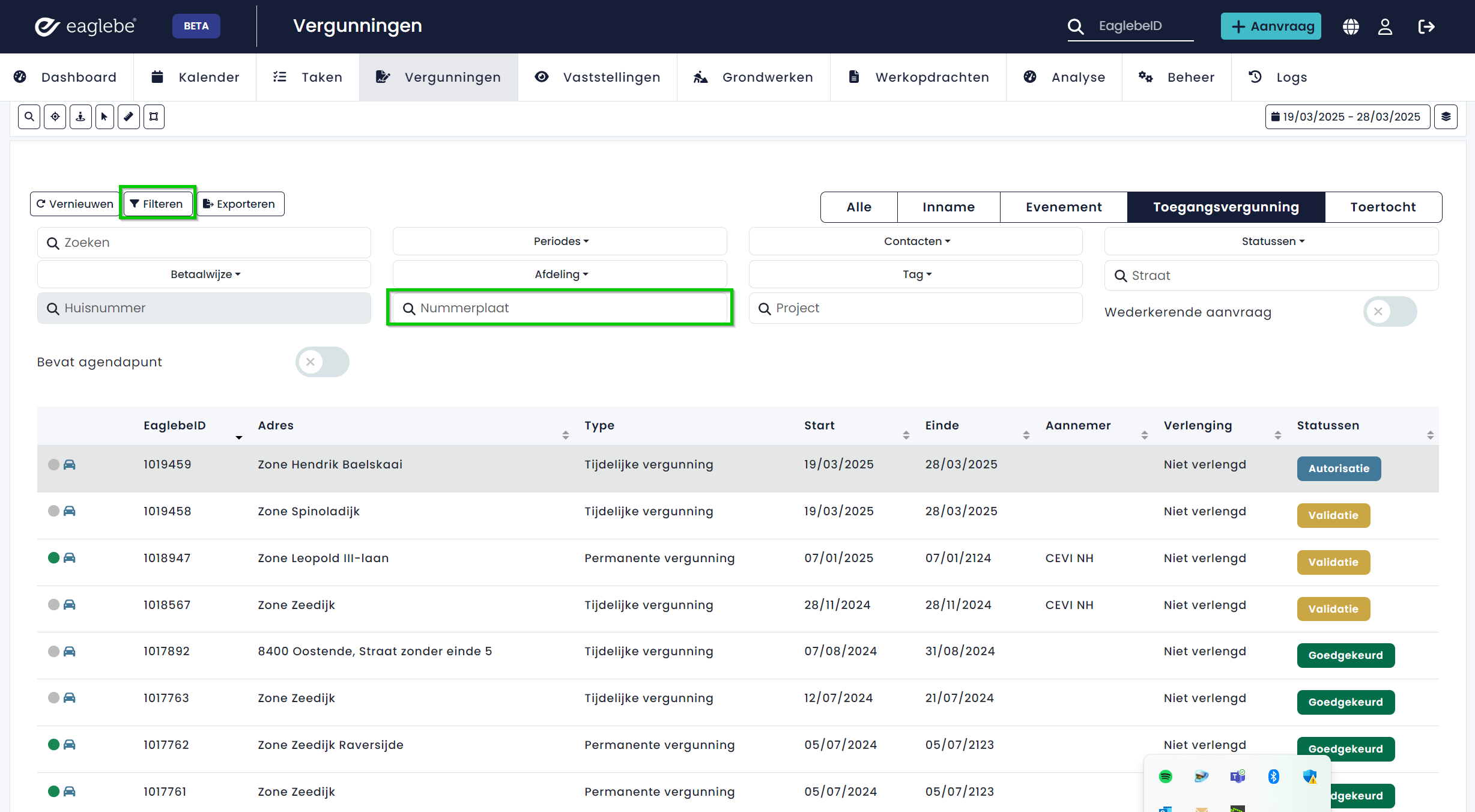The width and height of the screenshot is (1475, 812).
Task: Click the logout arrow icon
Action: [x=1426, y=26]
